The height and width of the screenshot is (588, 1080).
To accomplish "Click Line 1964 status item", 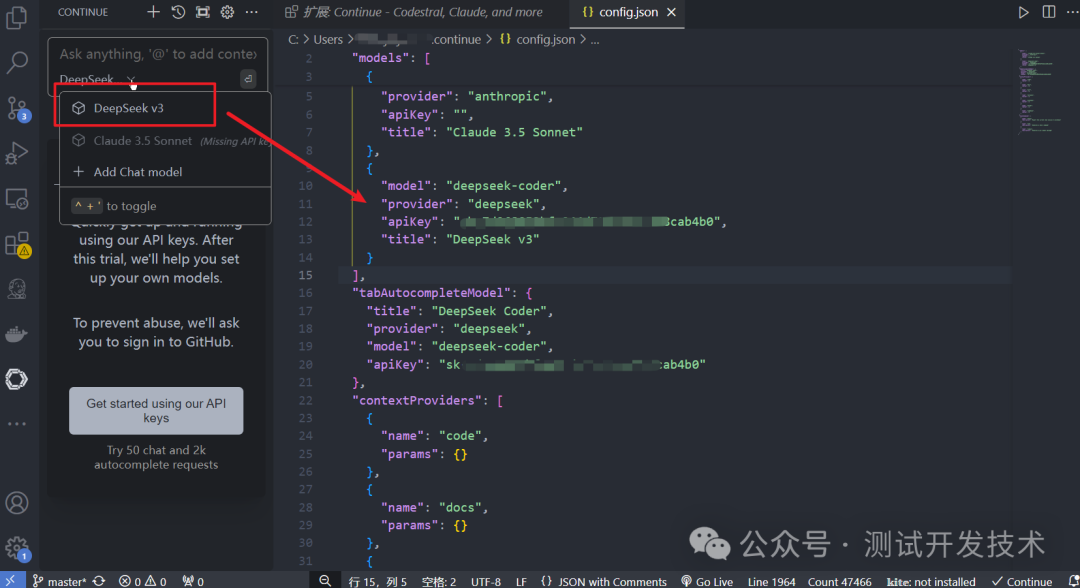I will 771,581.
